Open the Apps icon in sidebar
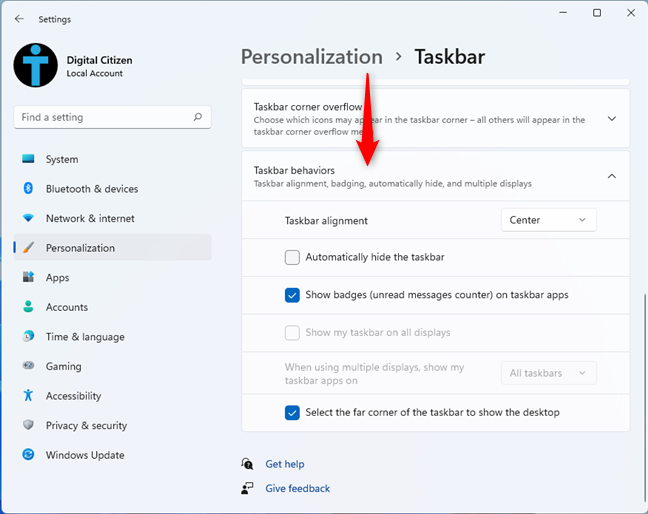This screenshot has height=514, width=648. [x=28, y=277]
